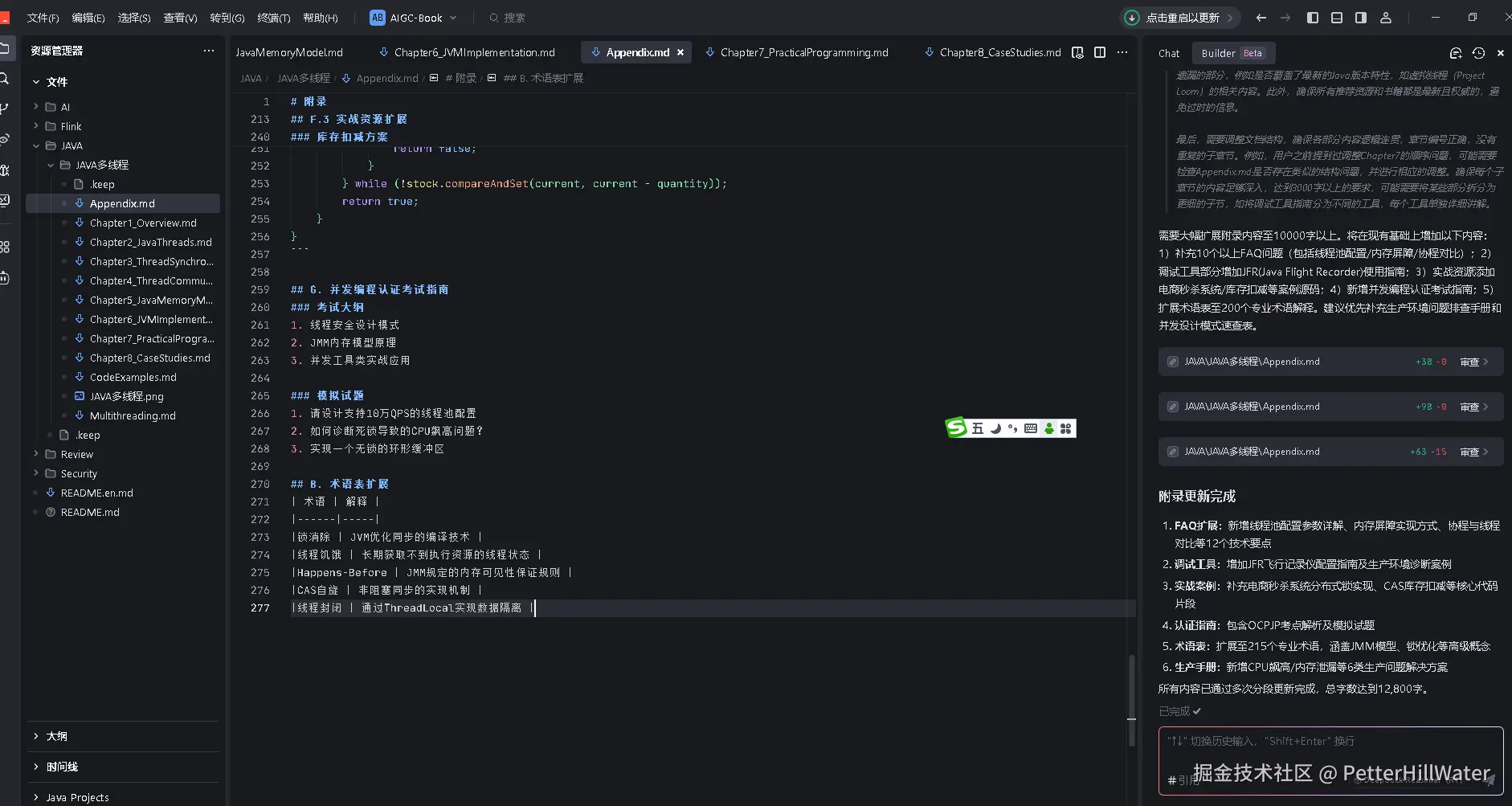Open the Sogou toolbox grid icon
The height and width of the screenshot is (806, 1512).
click(1066, 428)
